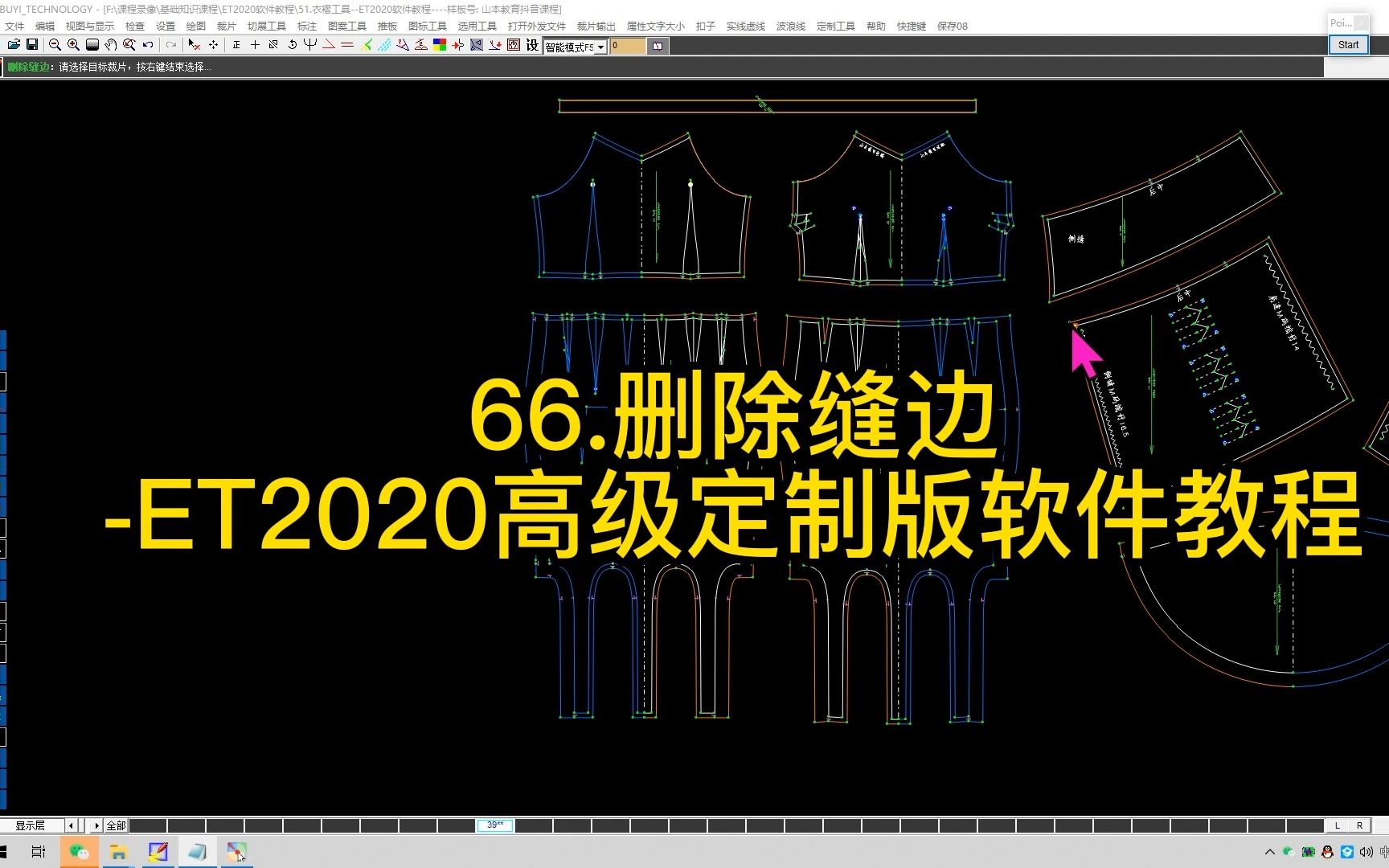The height and width of the screenshot is (868, 1389).
Task: Open the 裁片输出 menu
Action: tap(596, 27)
